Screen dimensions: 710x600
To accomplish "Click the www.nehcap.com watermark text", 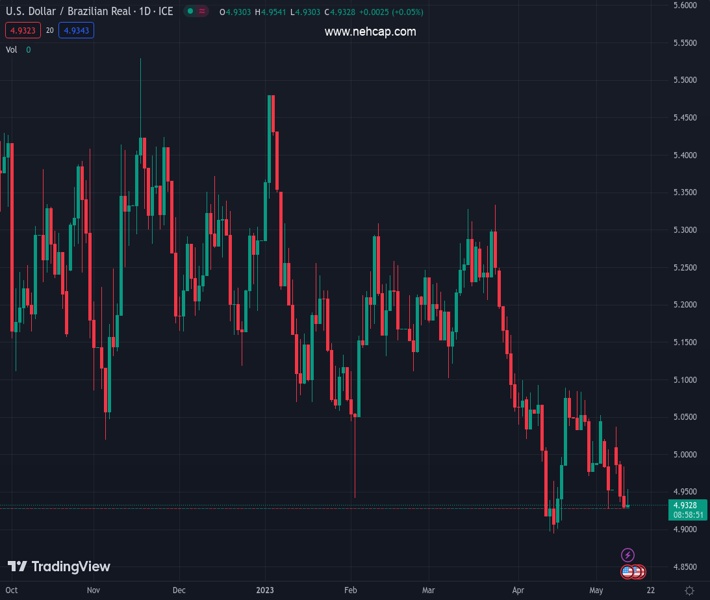I will click(x=370, y=31).
